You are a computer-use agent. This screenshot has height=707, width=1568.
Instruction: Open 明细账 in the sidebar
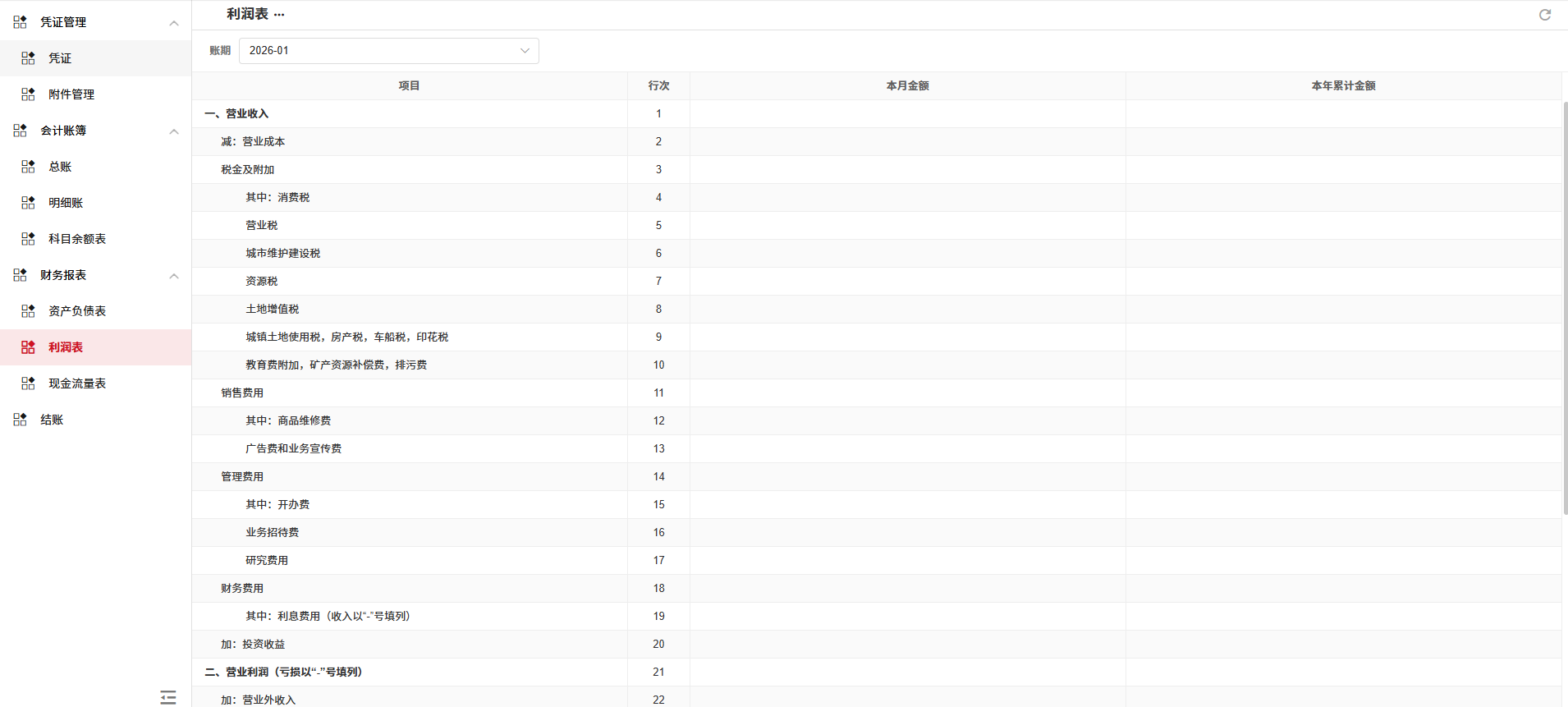[66, 203]
